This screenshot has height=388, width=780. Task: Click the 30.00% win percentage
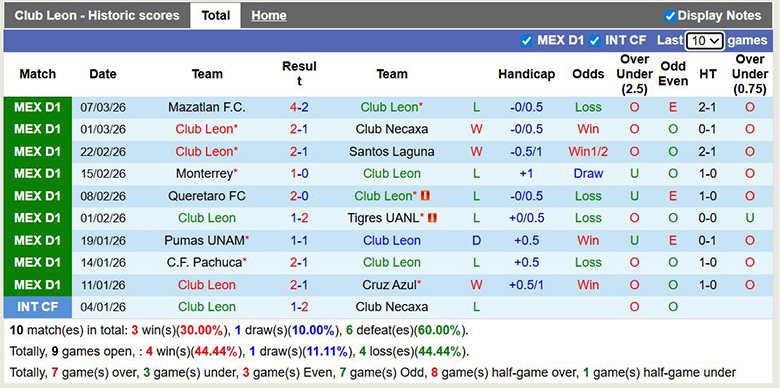coord(201,330)
